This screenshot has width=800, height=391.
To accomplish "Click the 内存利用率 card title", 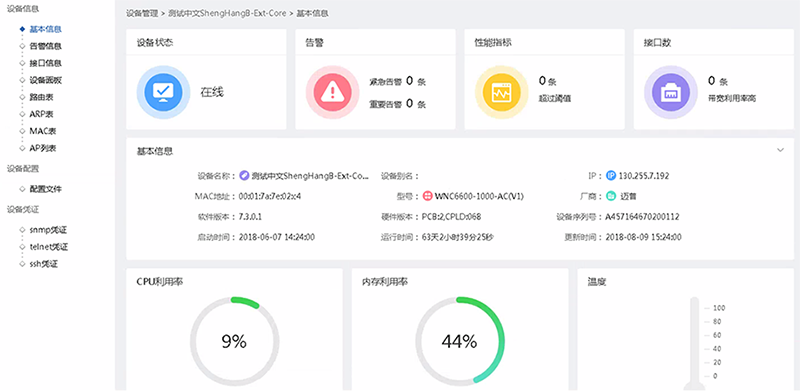I will [385, 282].
